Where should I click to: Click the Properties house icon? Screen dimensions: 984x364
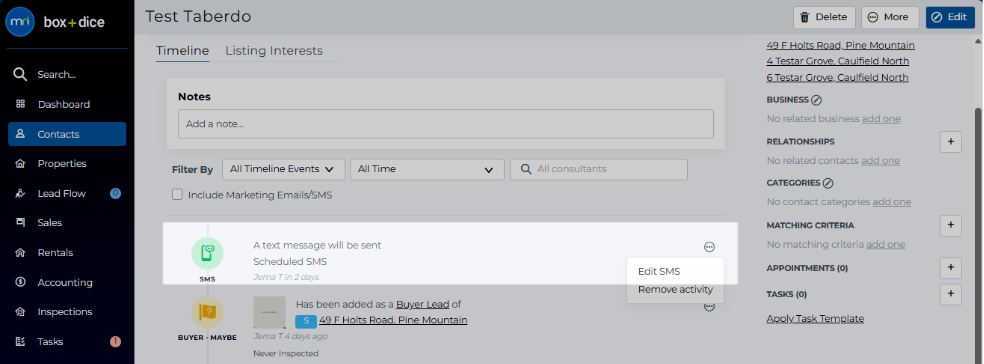[x=20, y=164]
